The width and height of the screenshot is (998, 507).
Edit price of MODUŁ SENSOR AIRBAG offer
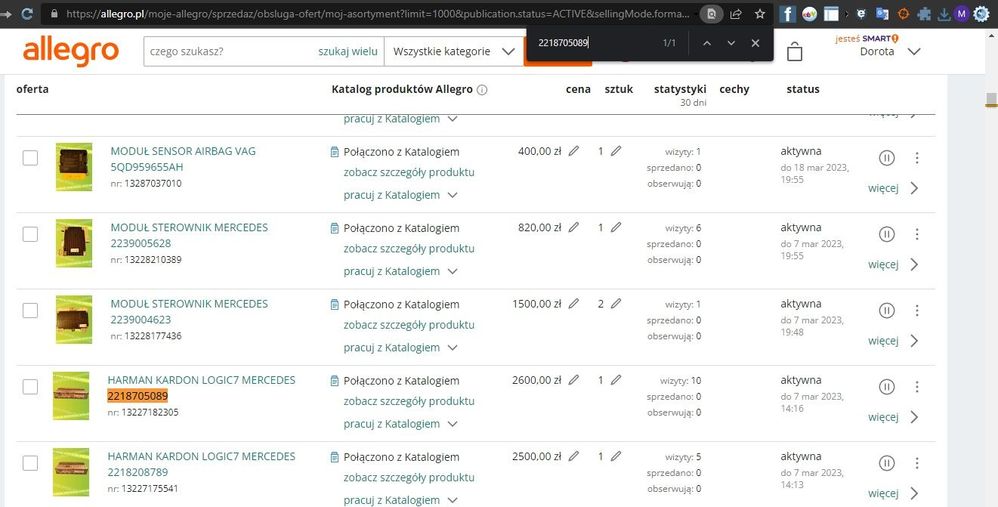pos(574,151)
